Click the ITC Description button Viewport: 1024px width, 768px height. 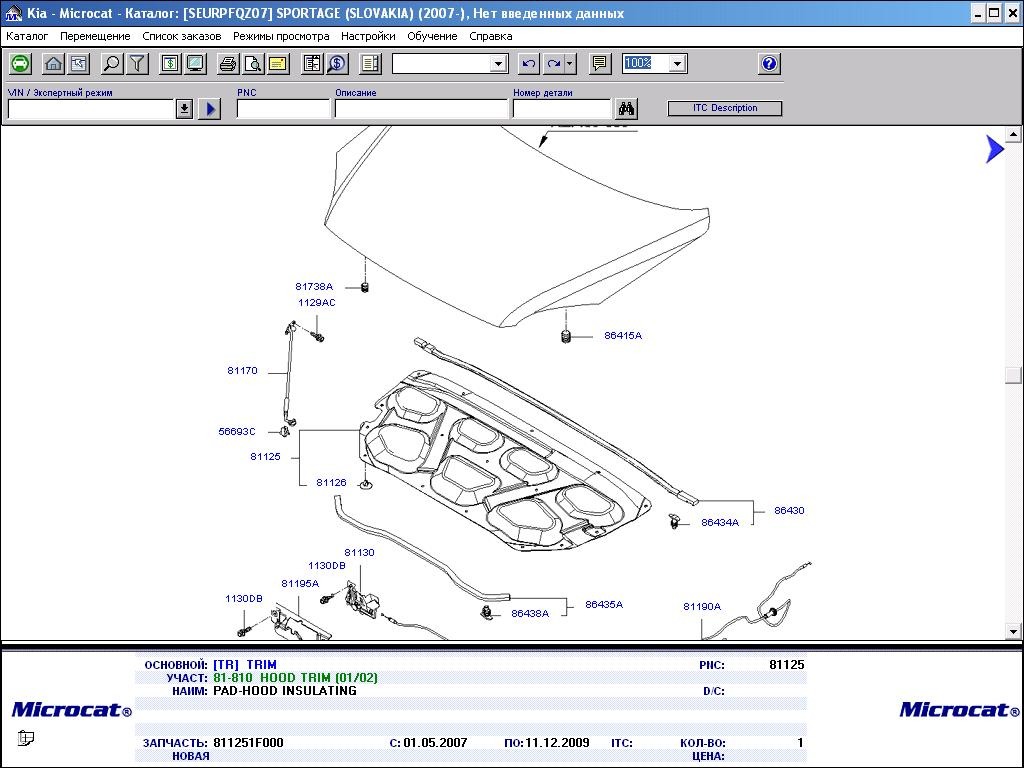point(725,108)
